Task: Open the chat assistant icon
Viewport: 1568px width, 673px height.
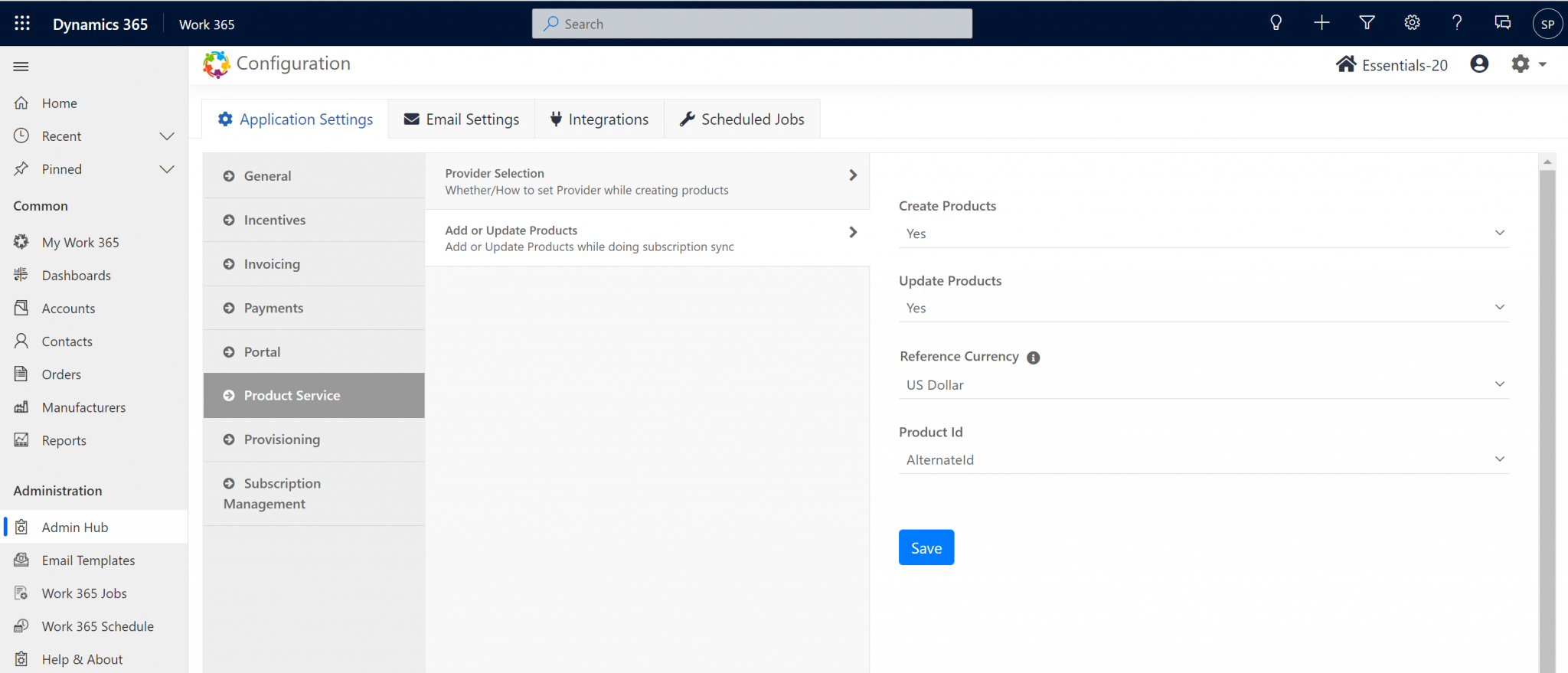Action: 1502,23
